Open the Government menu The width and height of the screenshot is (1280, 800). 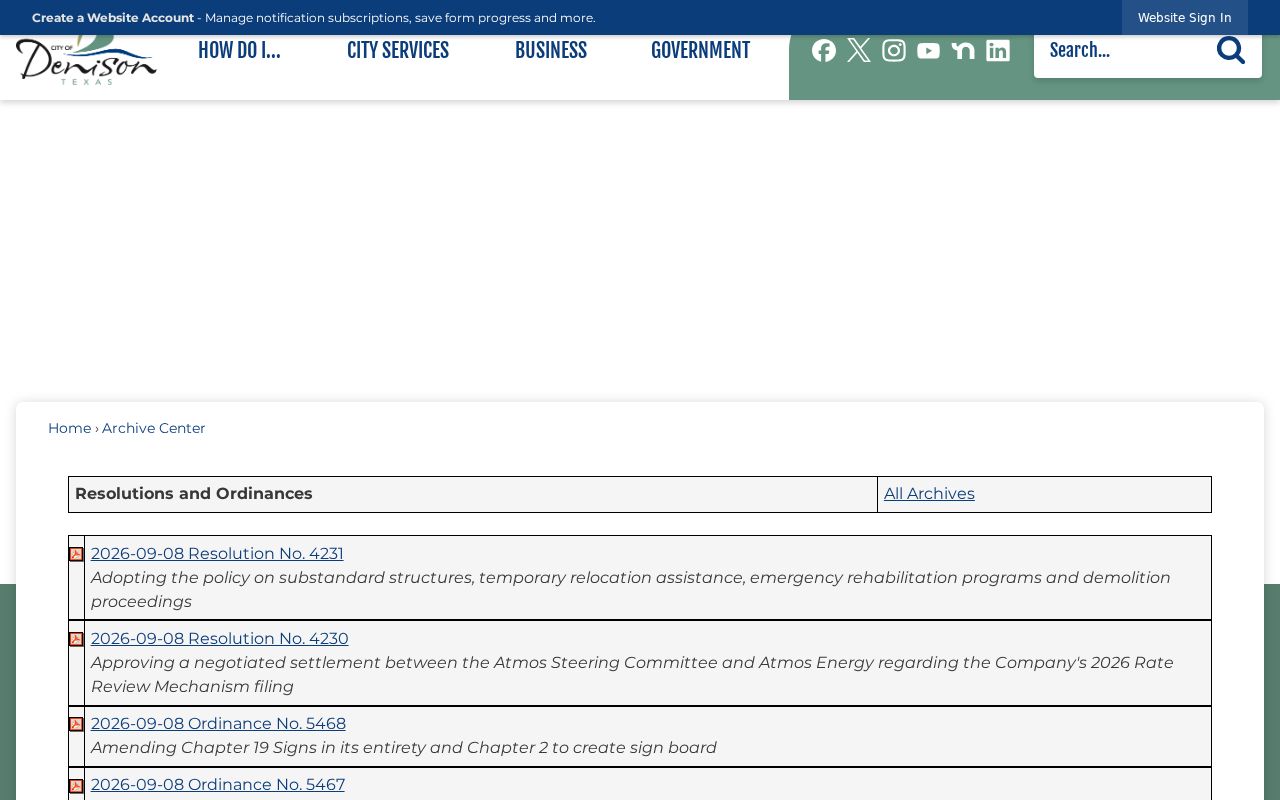point(700,51)
